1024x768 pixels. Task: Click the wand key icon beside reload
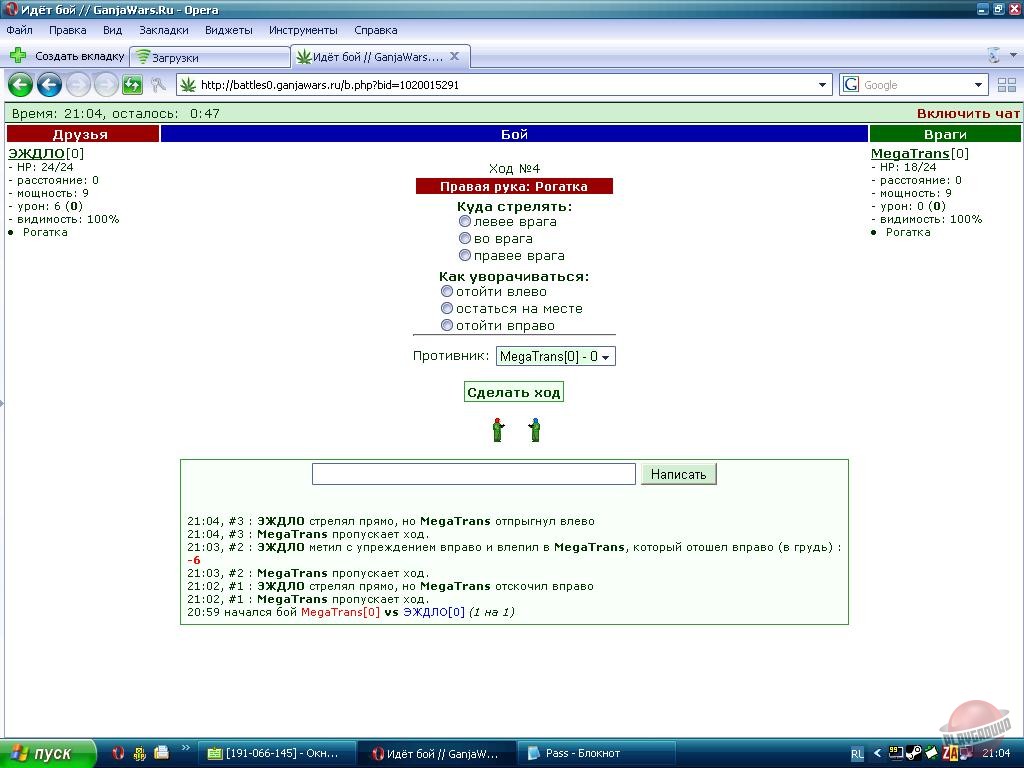[158, 85]
